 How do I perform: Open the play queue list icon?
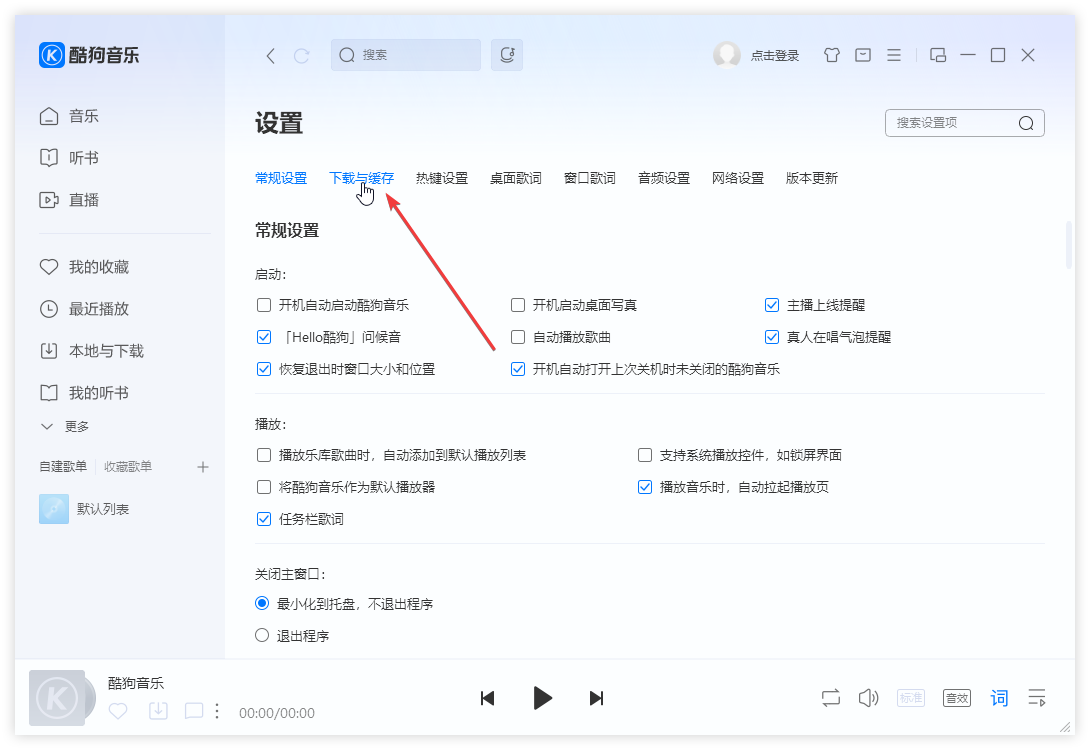[x=1037, y=698]
